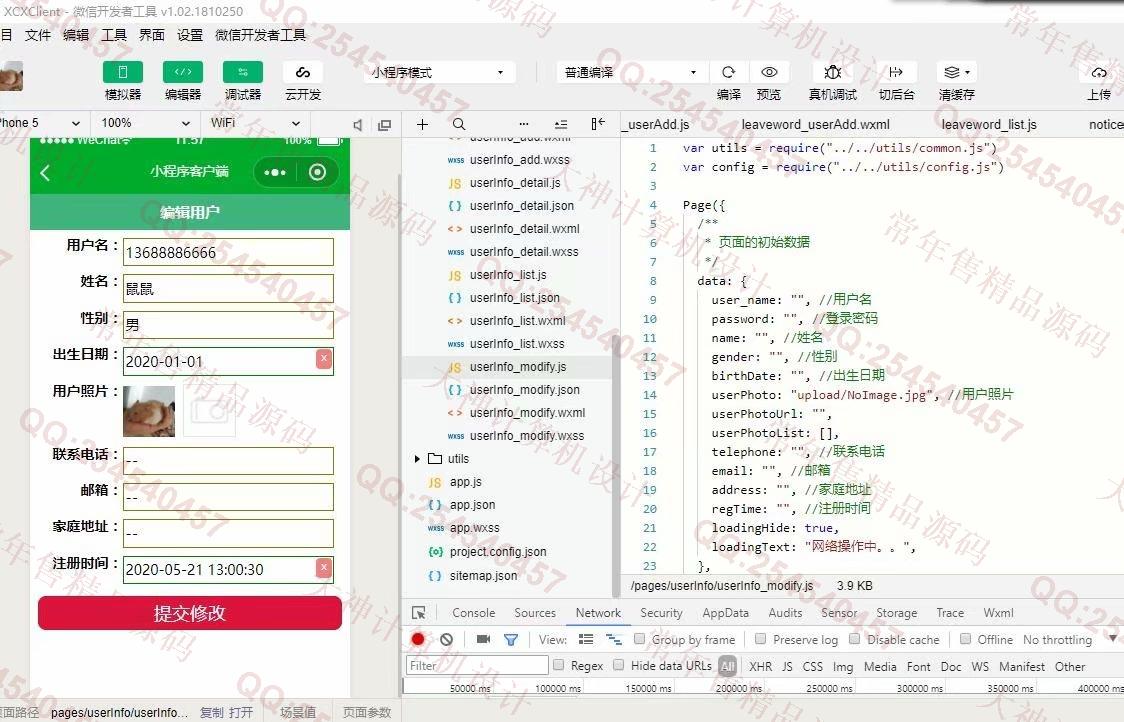Toggle the network filter funnel icon
1124x722 pixels.
[x=510, y=640]
